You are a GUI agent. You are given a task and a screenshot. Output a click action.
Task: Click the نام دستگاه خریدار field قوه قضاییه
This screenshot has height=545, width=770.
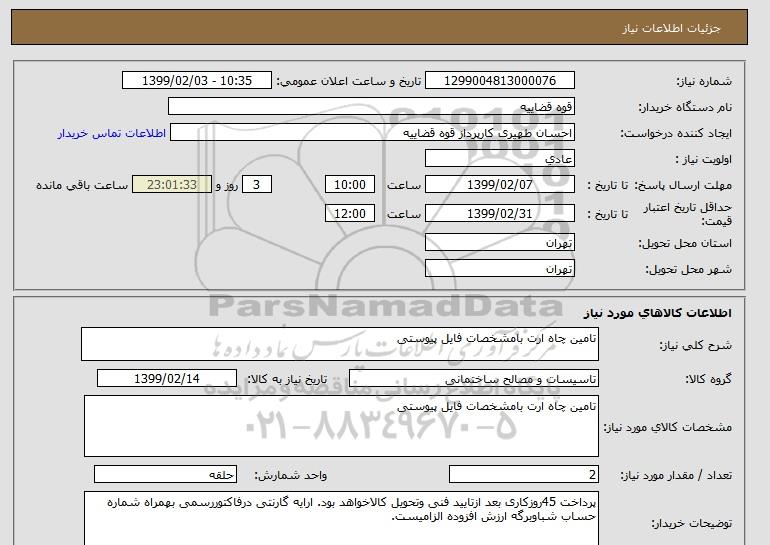tap(371, 107)
